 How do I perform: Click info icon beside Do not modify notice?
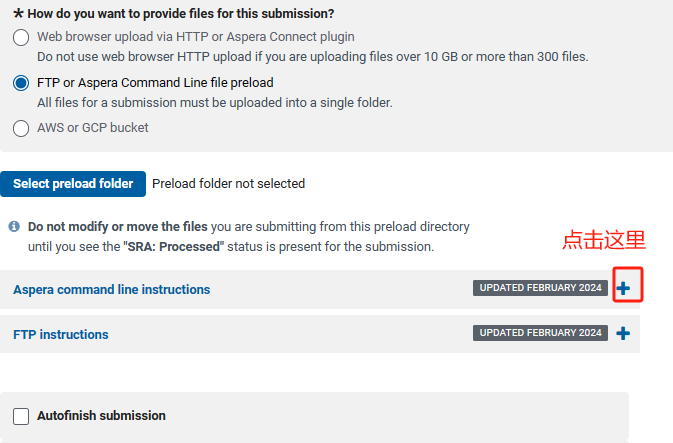tap(14, 226)
